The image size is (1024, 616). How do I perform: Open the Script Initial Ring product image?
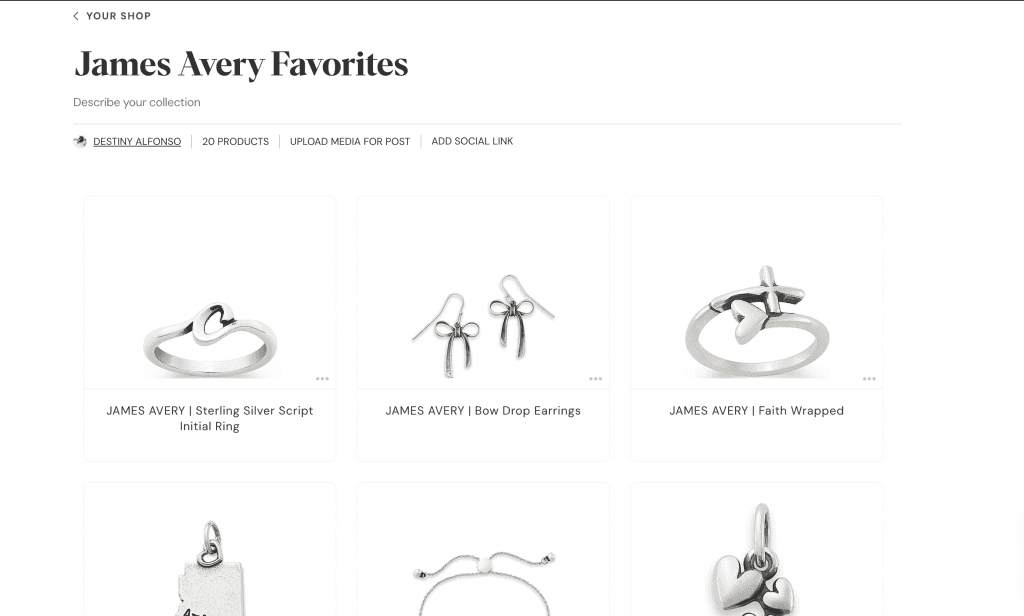coord(210,293)
